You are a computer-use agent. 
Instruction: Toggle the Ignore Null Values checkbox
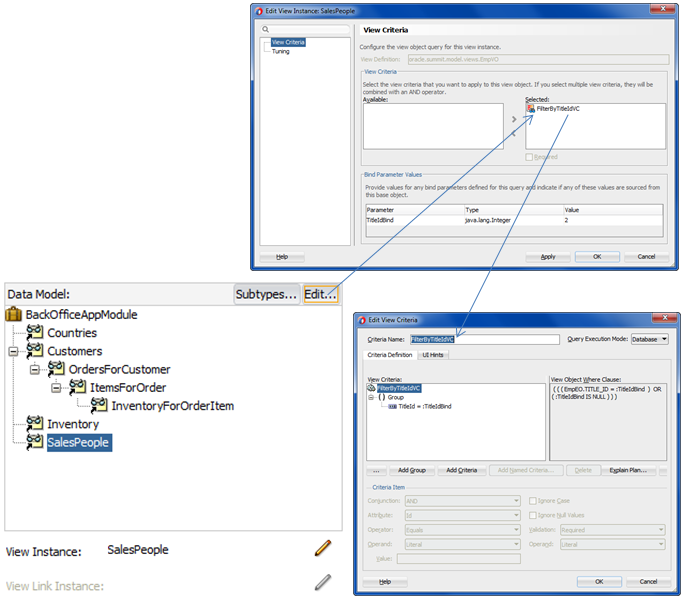point(533,515)
